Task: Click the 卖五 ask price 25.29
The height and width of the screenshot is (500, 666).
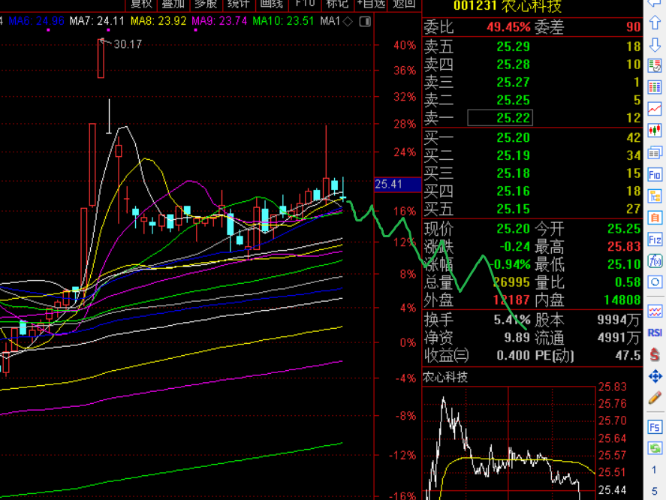Action: [x=514, y=46]
